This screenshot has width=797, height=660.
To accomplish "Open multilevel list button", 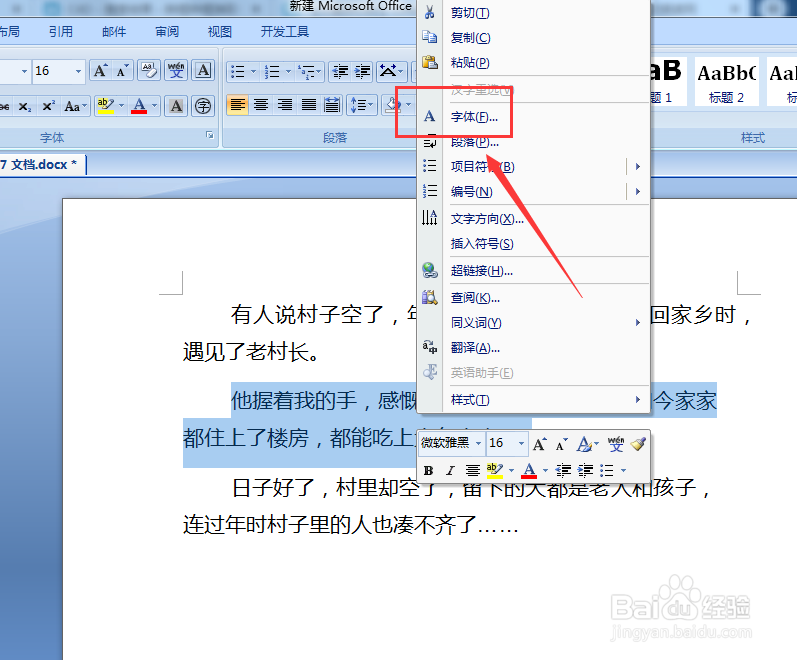I will click(310, 72).
